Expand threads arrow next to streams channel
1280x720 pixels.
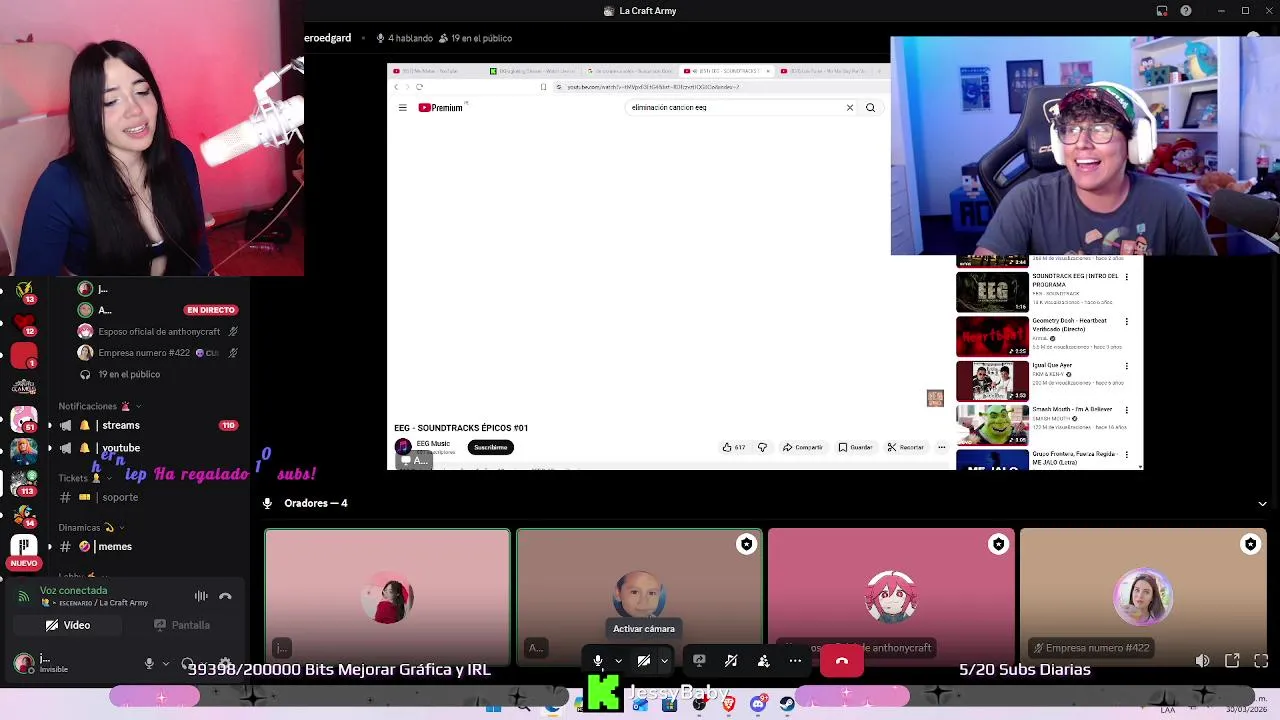(x=49, y=425)
